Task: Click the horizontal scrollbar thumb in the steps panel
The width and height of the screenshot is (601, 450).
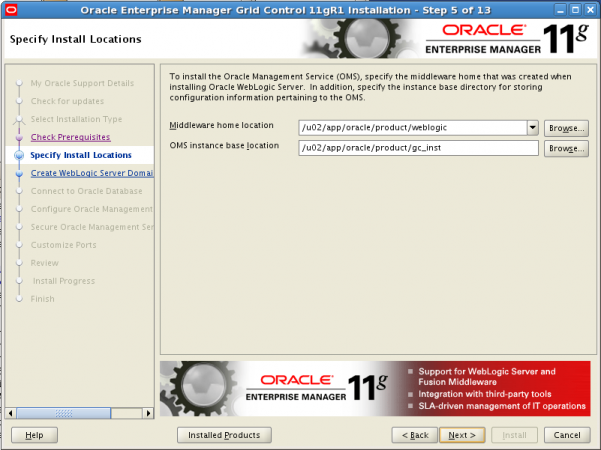Action: [x=64, y=413]
